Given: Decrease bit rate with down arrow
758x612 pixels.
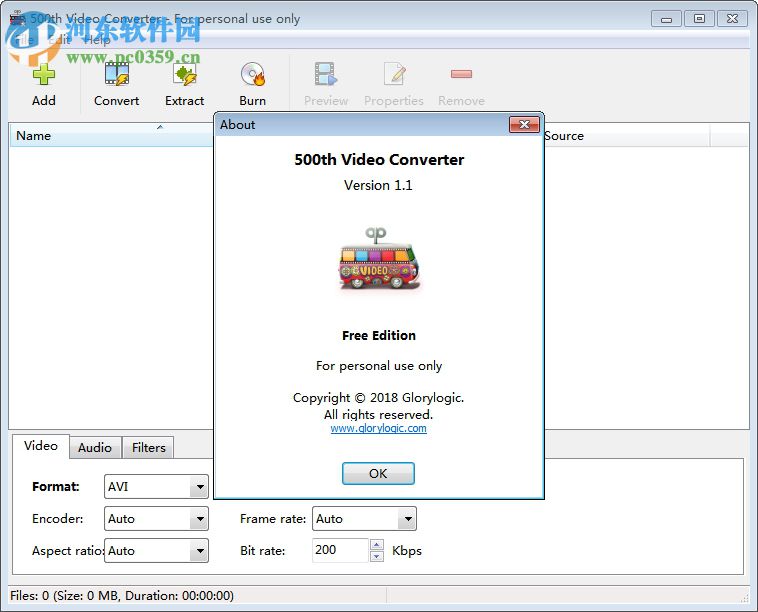Looking at the screenshot, I should pos(377,556).
